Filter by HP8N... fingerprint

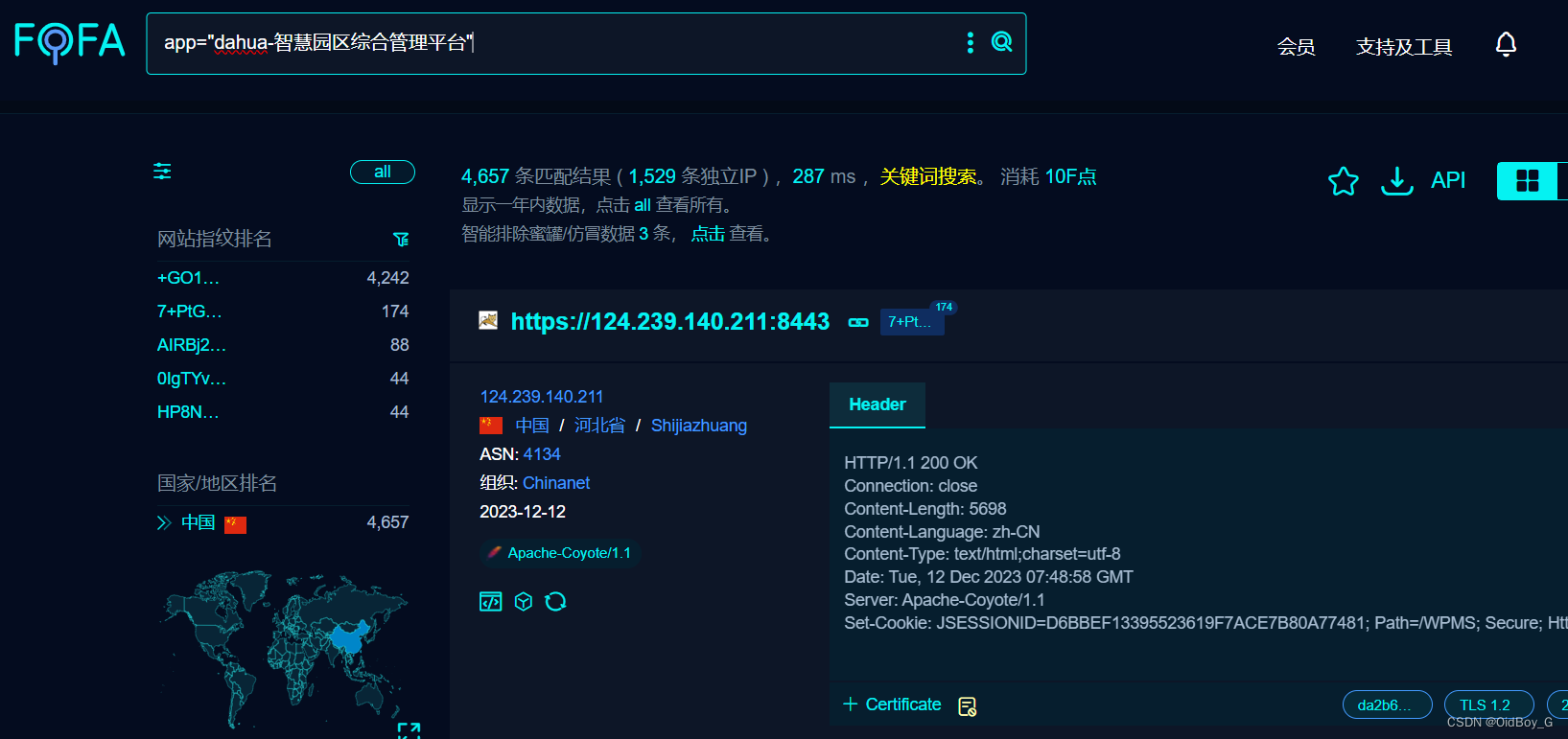pos(188,412)
